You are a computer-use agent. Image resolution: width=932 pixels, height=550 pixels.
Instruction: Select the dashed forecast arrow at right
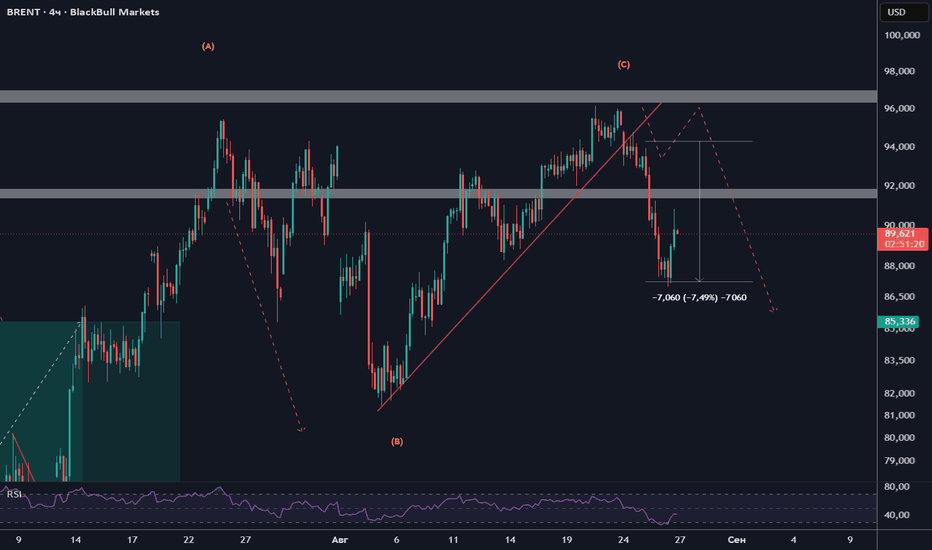(737, 209)
